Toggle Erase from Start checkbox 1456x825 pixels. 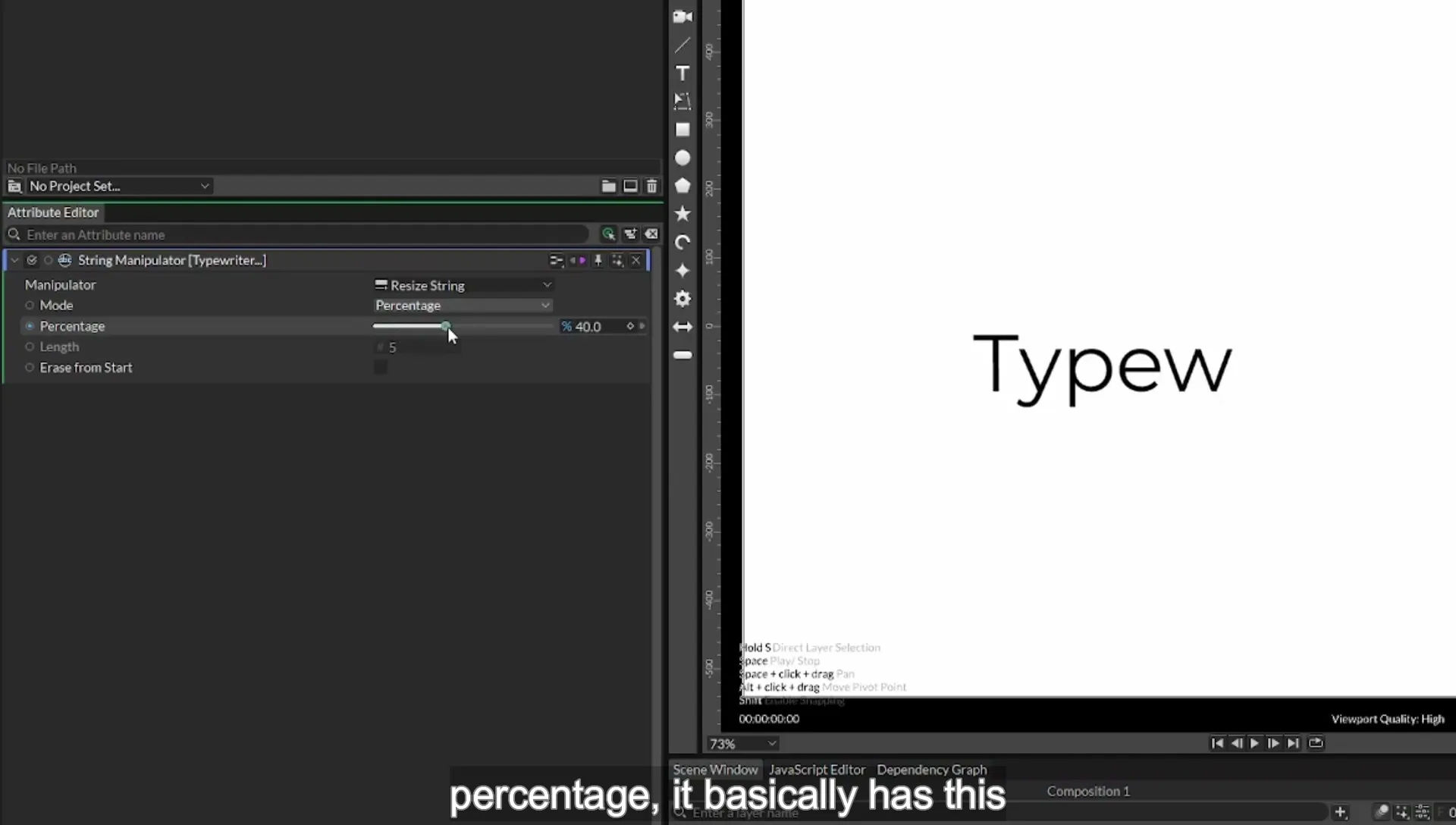[x=381, y=367]
